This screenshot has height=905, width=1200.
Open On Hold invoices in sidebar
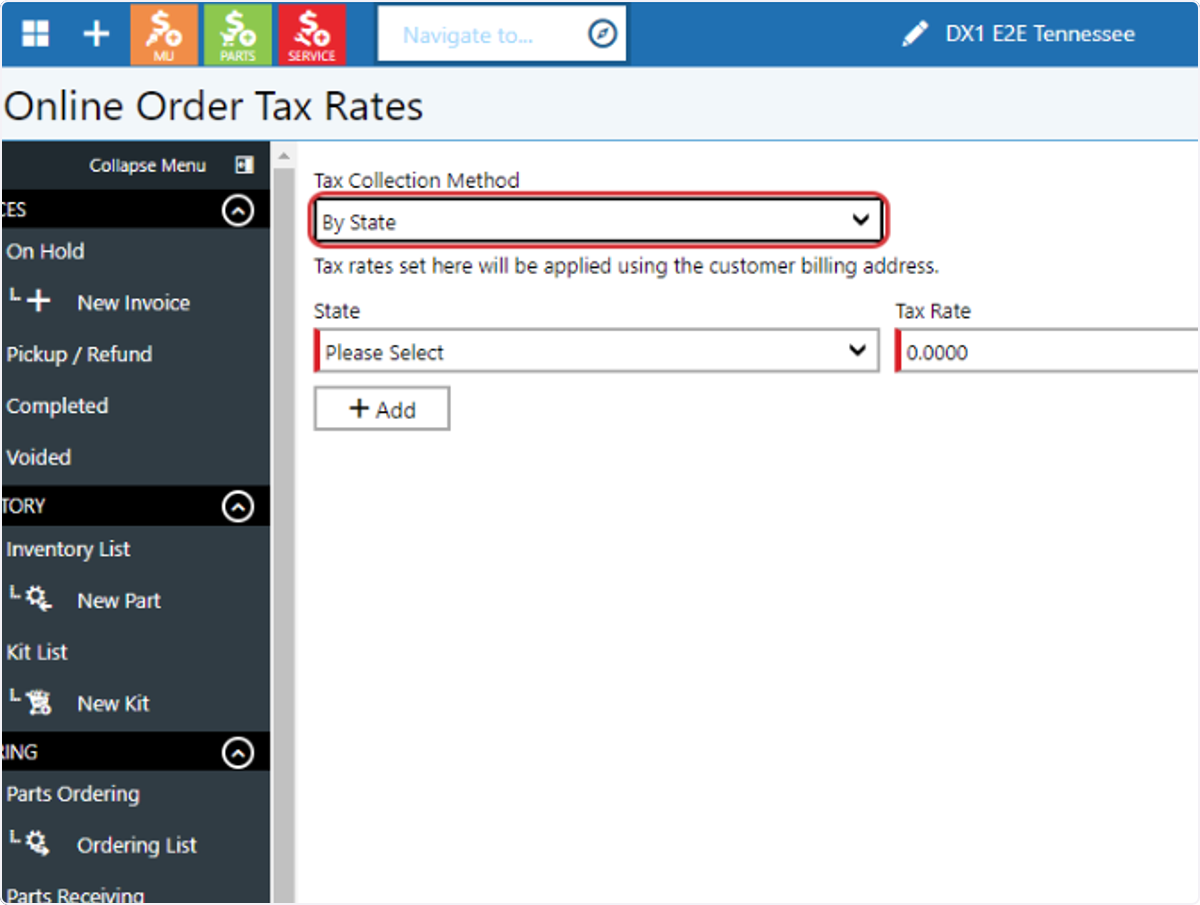coord(45,252)
